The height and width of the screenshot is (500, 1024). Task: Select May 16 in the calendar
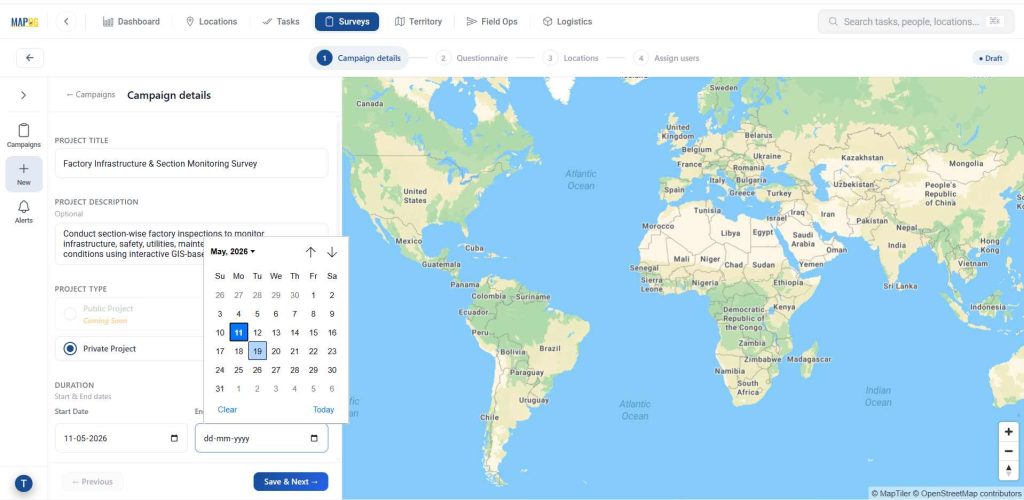click(332, 332)
